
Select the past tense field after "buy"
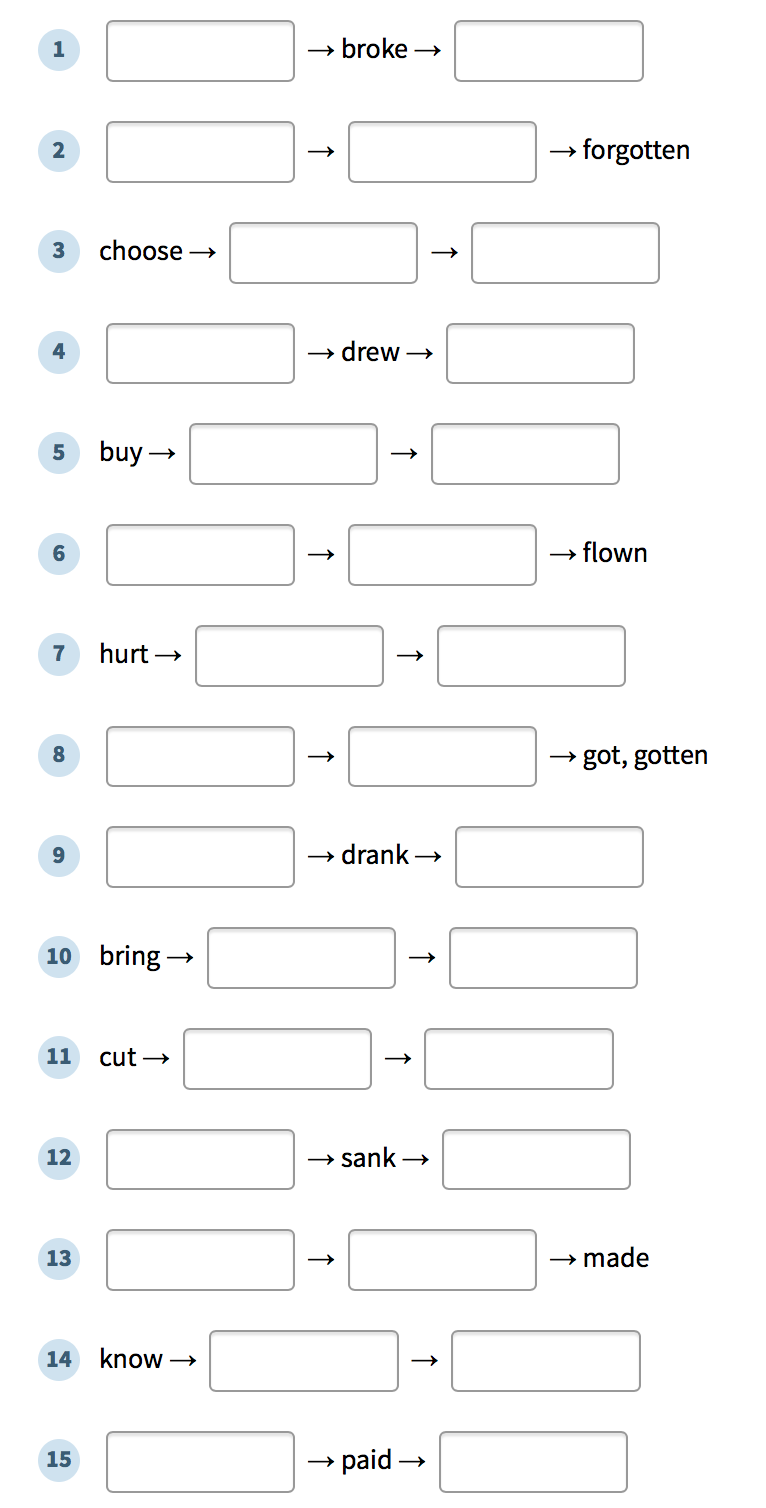(284, 454)
